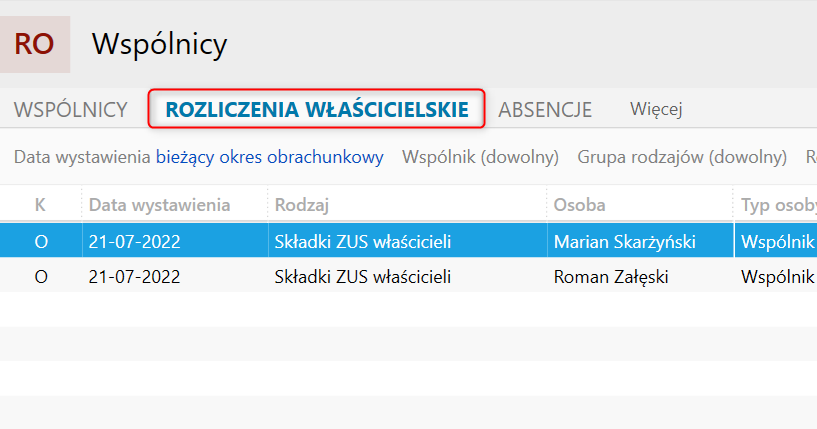Open the Grupa rodzajów (dowolny) filter

tap(682, 157)
